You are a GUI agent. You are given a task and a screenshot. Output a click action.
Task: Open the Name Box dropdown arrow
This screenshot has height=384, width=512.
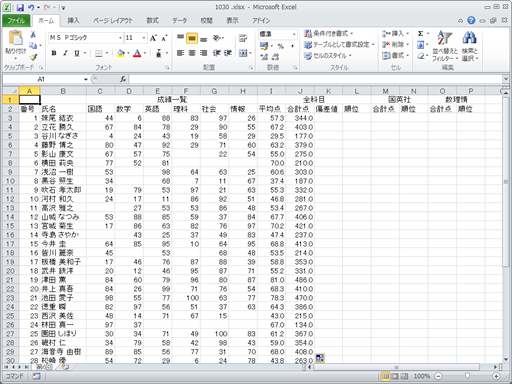click(x=86, y=79)
